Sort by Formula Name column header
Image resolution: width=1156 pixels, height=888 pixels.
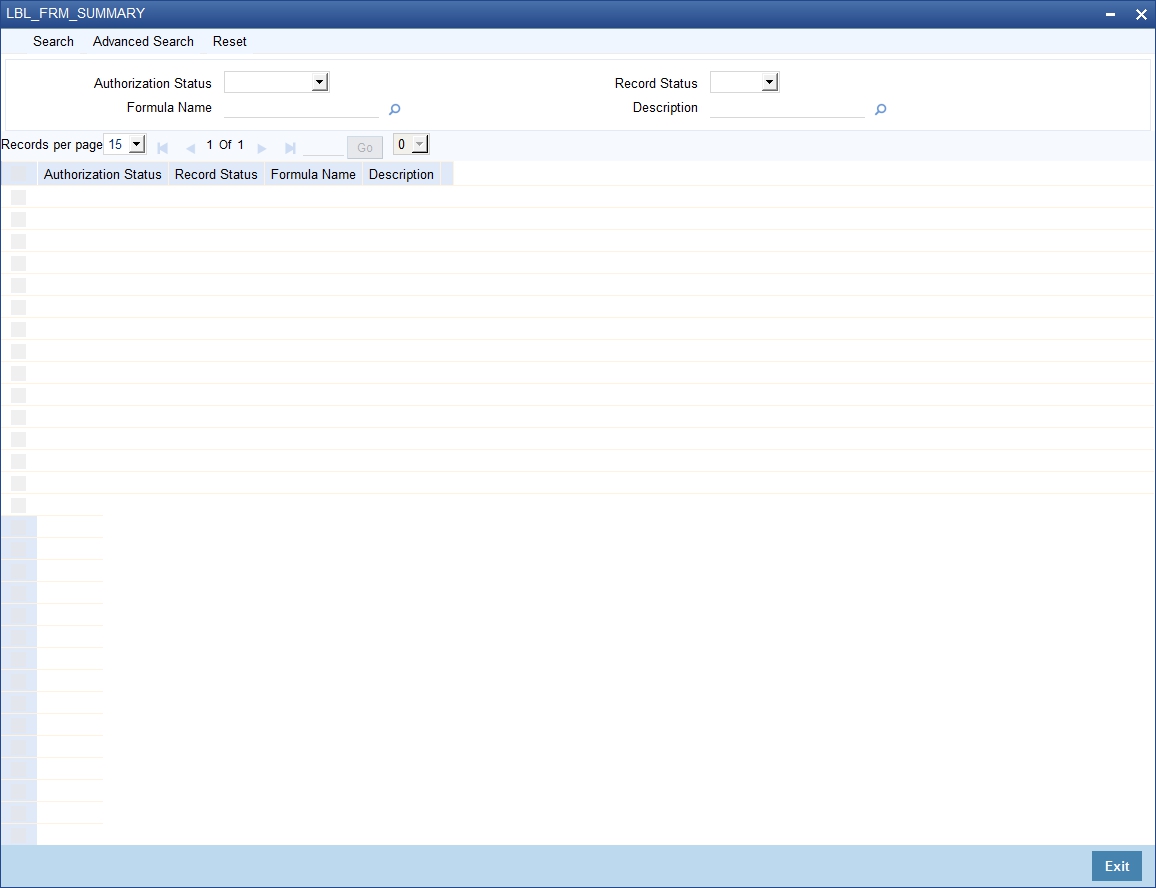coord(313,174)
